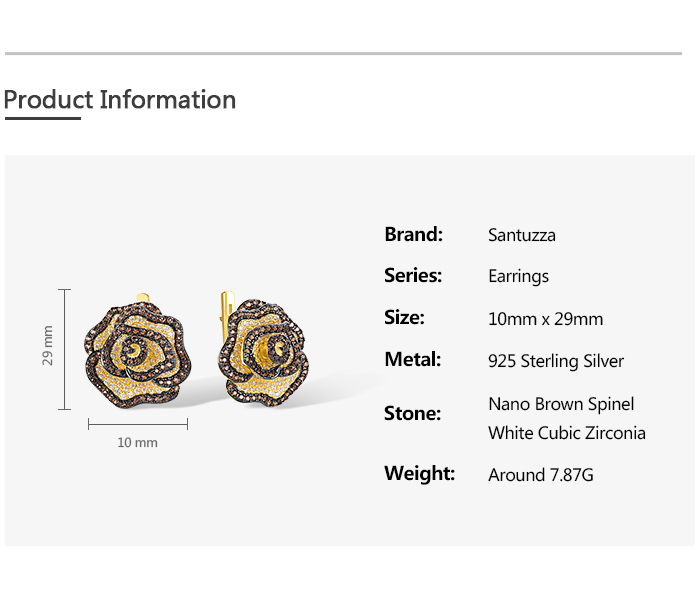
Task: Click the Size: label
Action: 404,318
